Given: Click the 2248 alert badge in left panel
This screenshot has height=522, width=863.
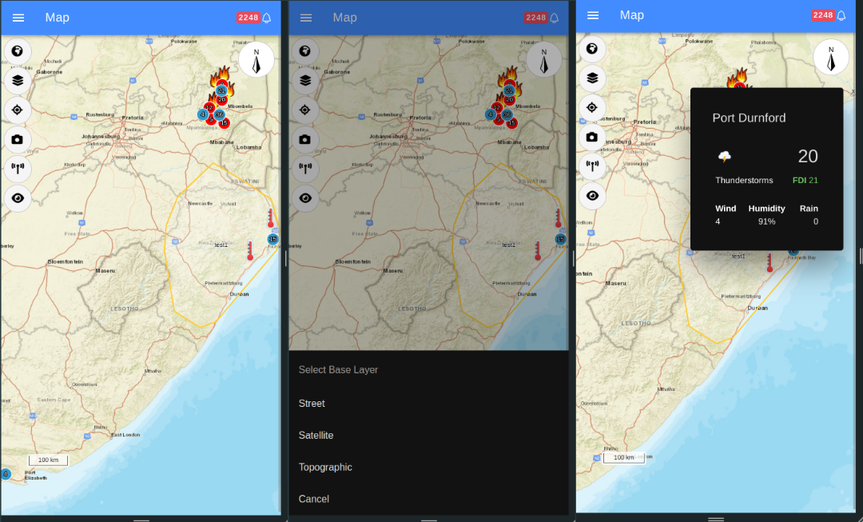Looking at the screenshot, I should (248, 18).
